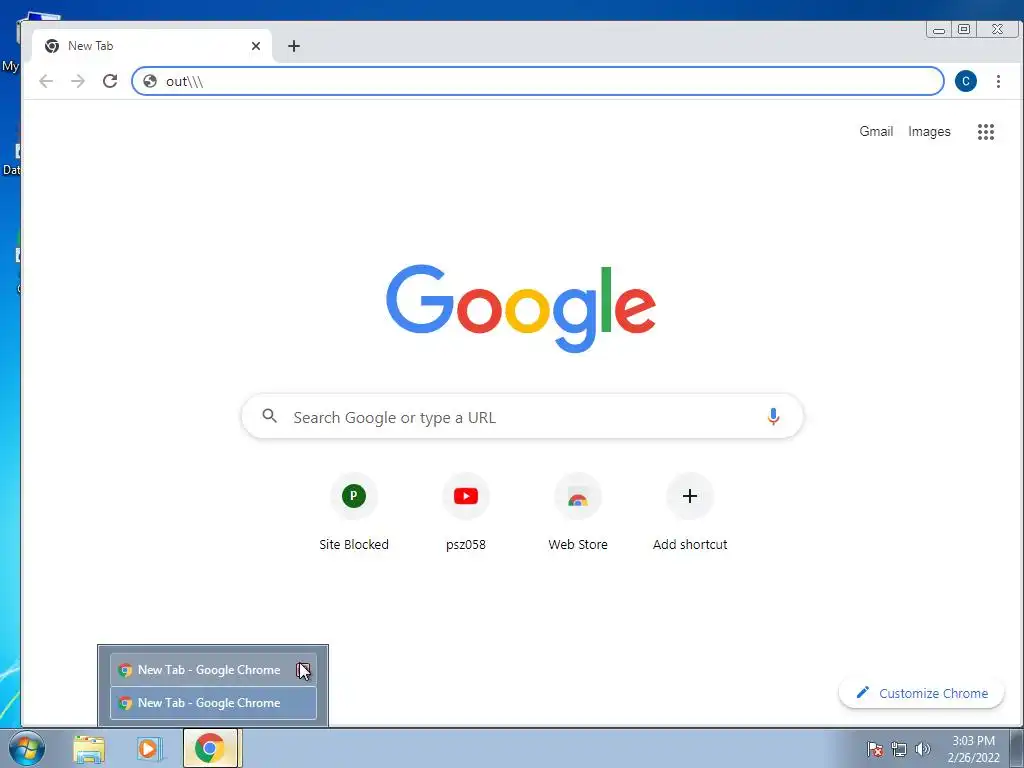
Task: Click the address bar containing out\\\
Action: click(x=537, y=81)
